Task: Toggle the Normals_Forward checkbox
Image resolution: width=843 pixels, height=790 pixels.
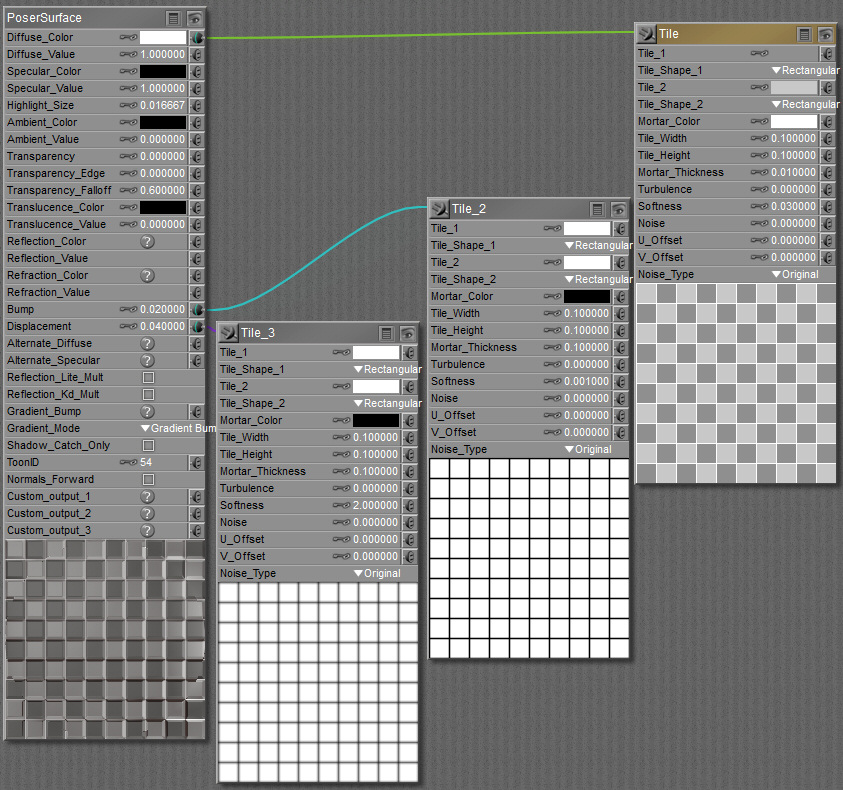Action: (148, 480)
